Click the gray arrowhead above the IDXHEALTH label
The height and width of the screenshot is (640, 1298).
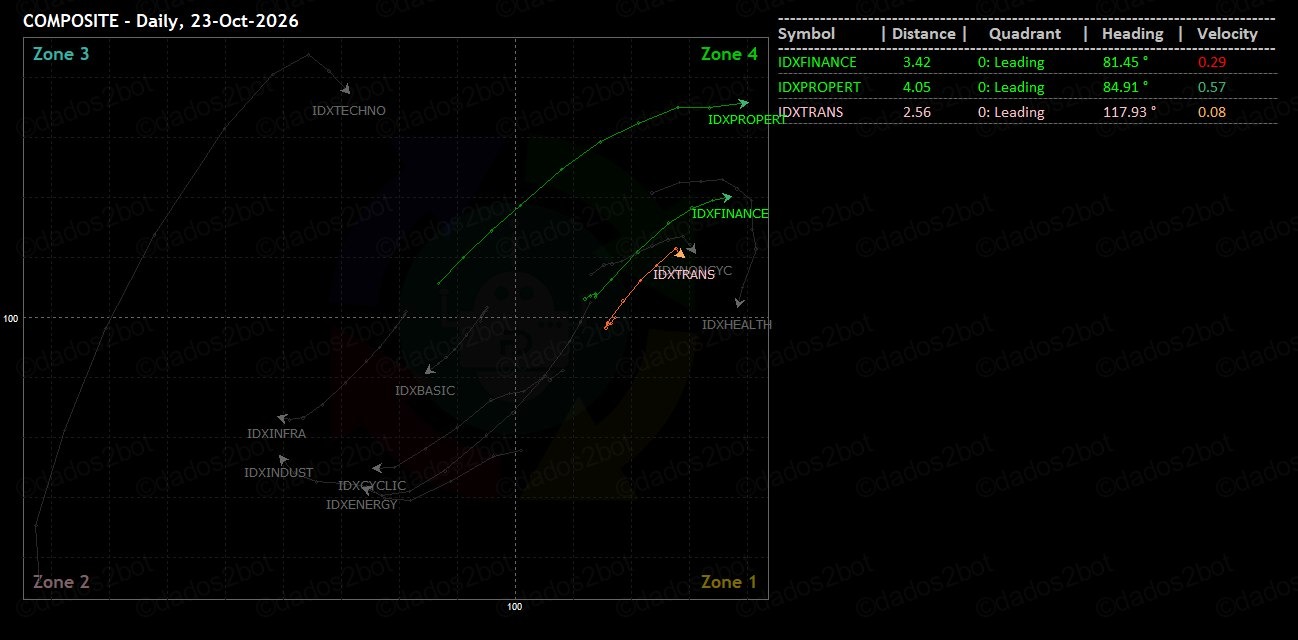(x=739, y=302)
